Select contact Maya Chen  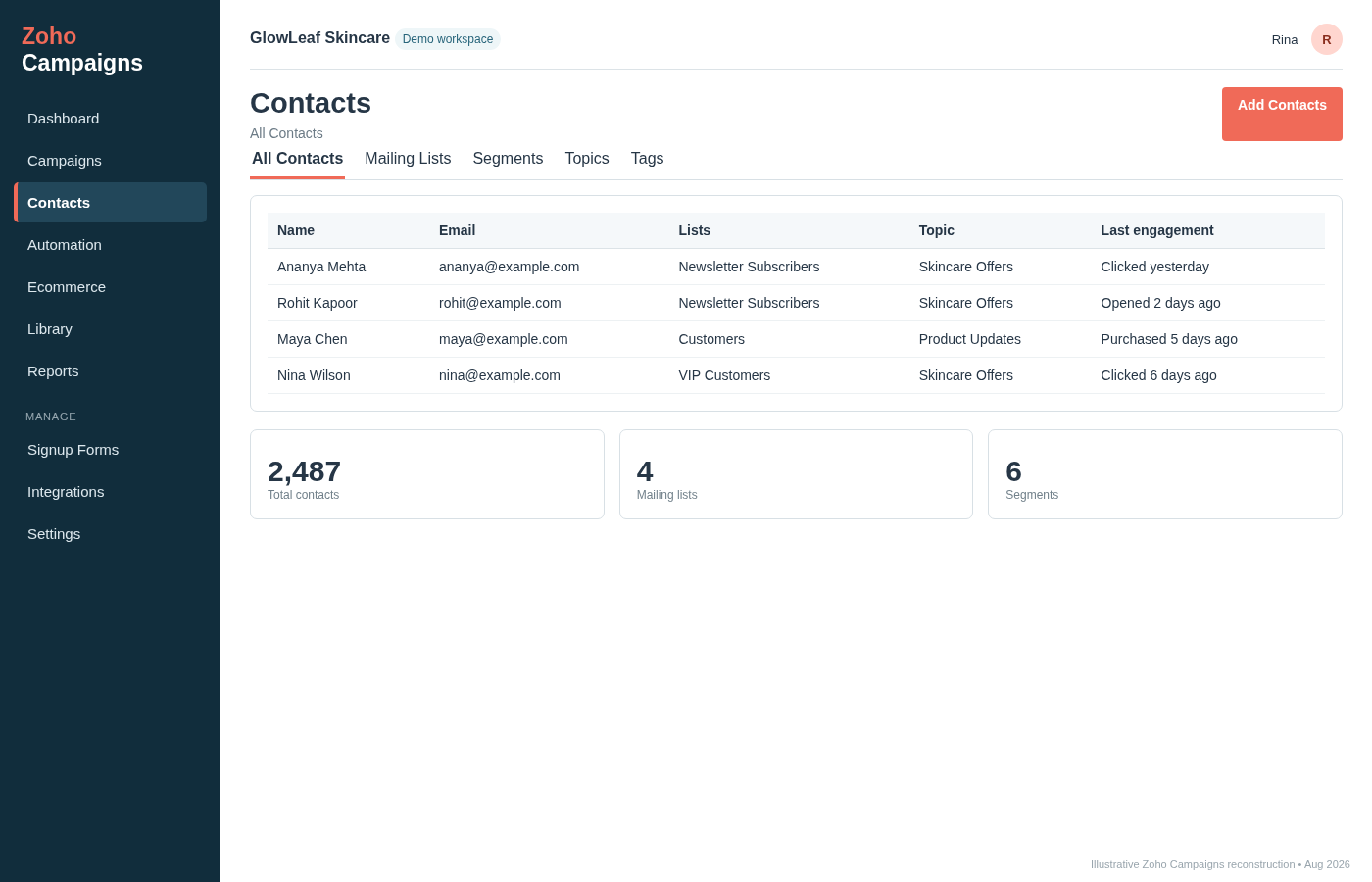[x=313, y=339]
